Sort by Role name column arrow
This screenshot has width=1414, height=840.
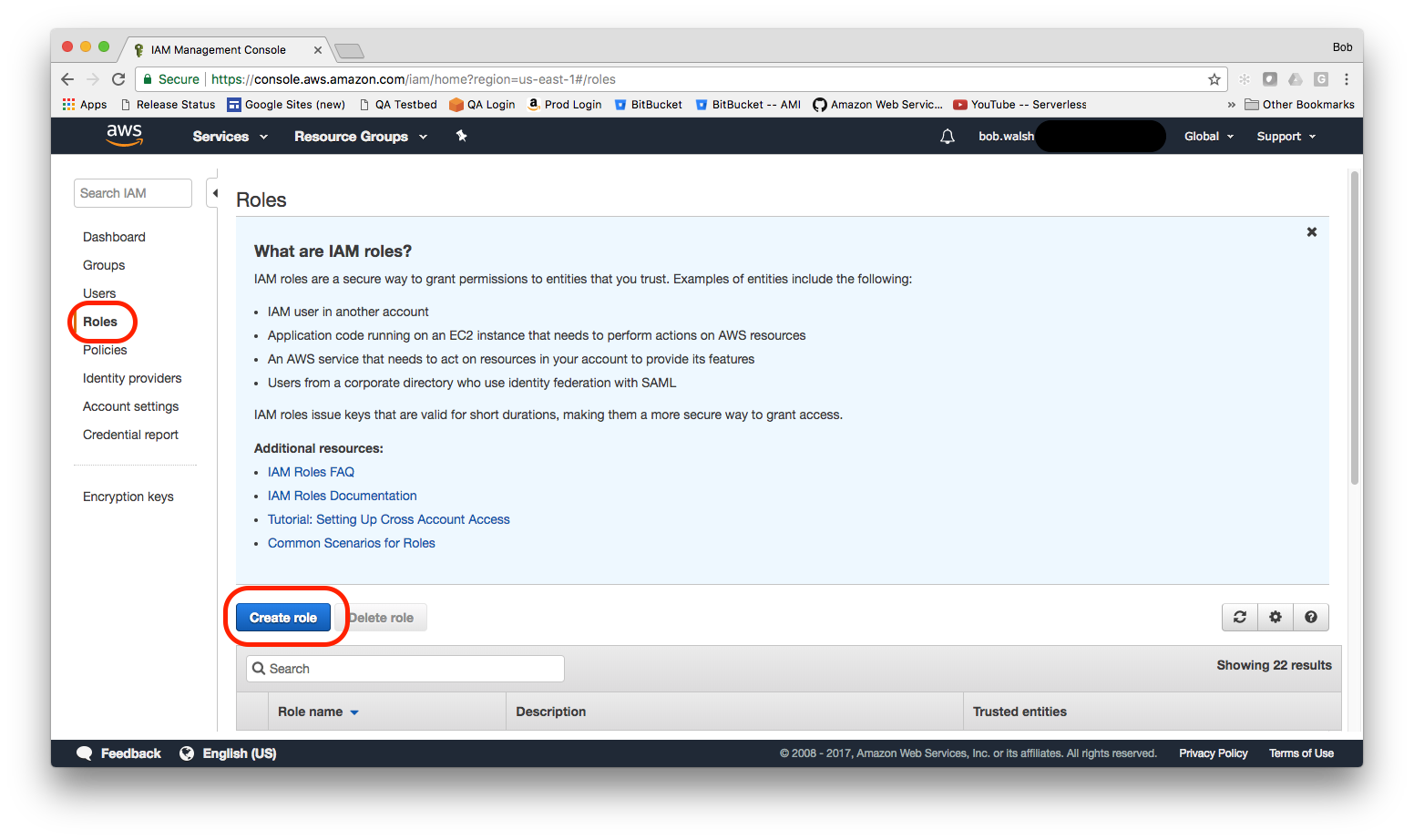click(354, 712)
